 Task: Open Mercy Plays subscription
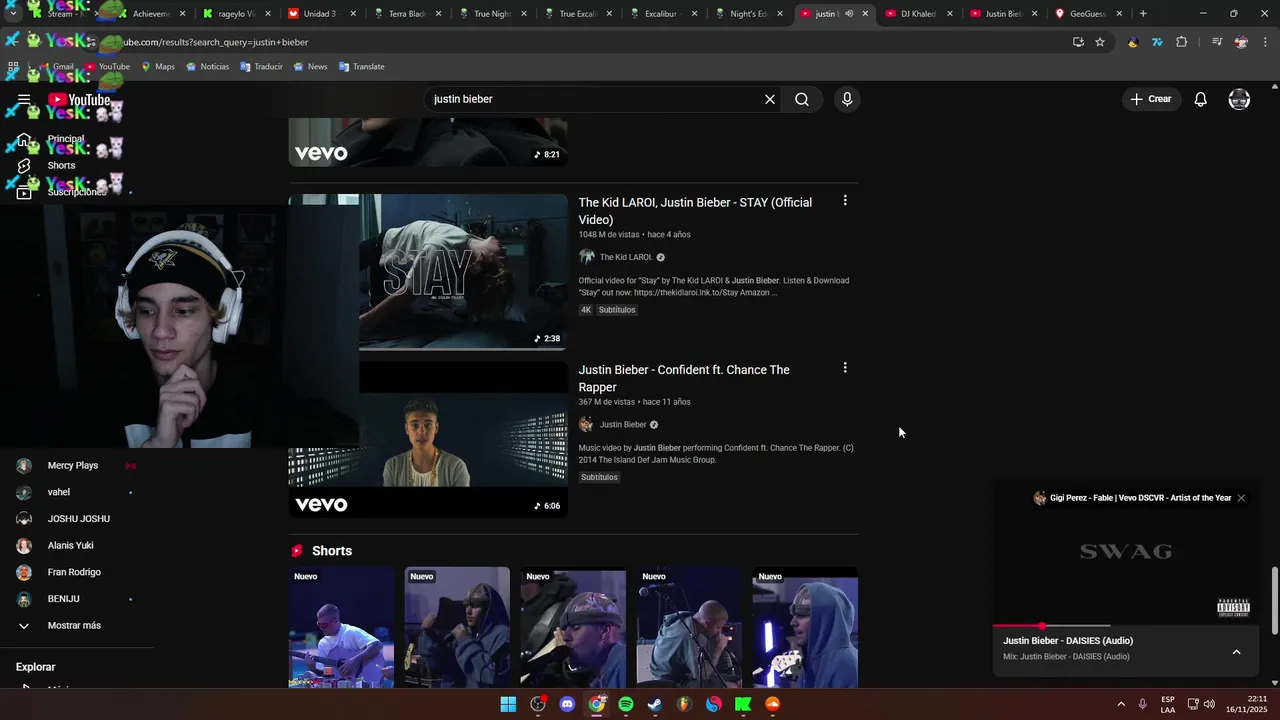click(73, 465)
